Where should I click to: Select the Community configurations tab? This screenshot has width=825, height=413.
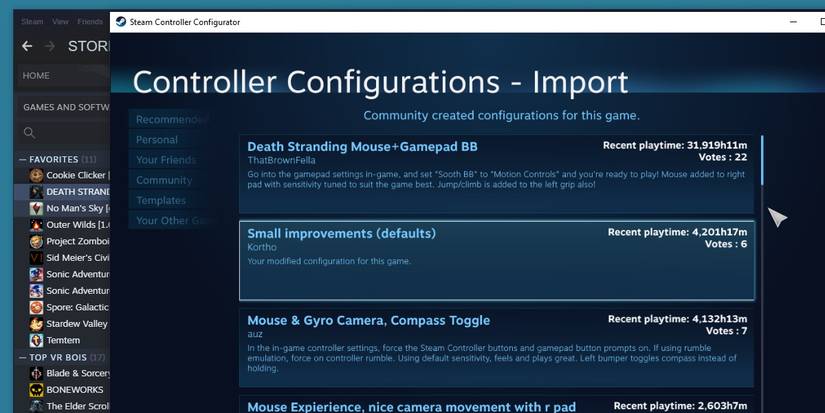pos(172,180)
